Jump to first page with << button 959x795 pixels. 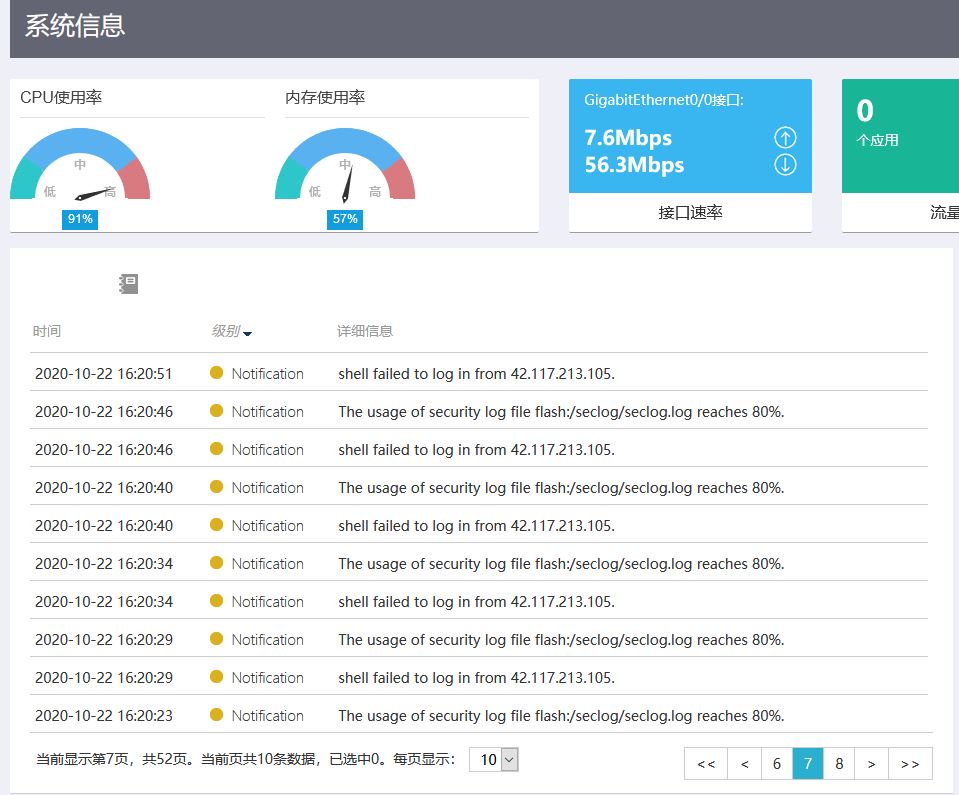click(706, 763)
